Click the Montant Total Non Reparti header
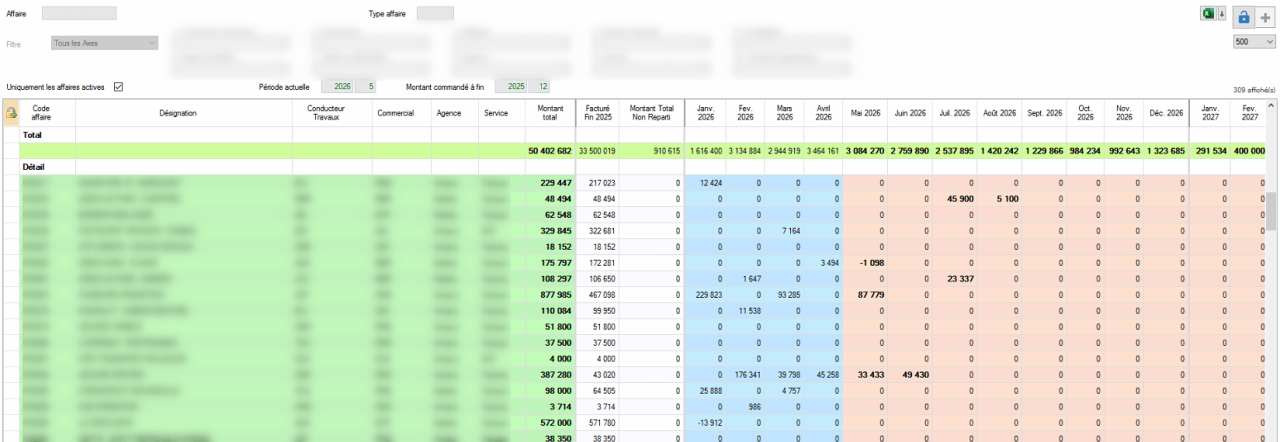The height and width of the screenshot is (442, 1280). click(651, 113)
